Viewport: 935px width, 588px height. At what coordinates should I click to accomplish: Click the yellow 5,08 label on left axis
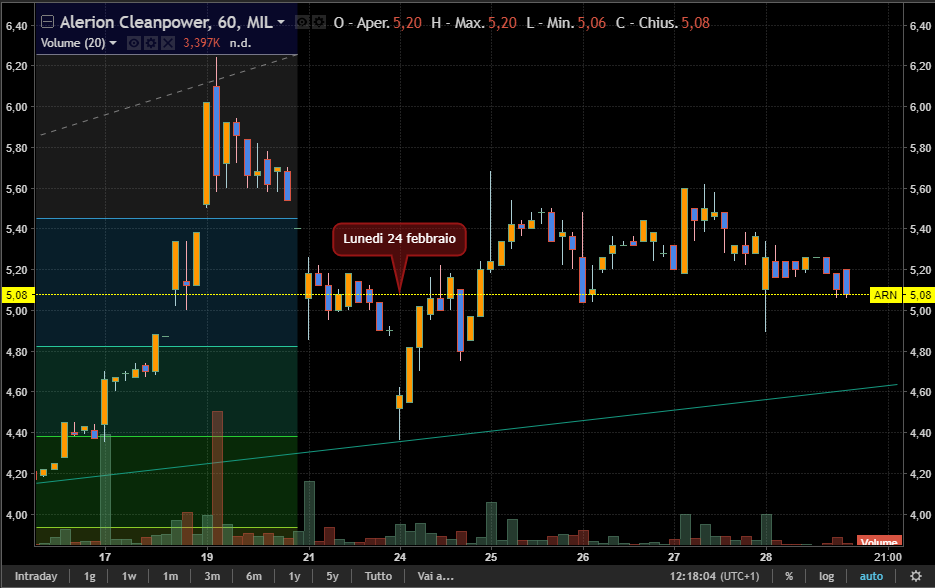click(x=17, y=295)
